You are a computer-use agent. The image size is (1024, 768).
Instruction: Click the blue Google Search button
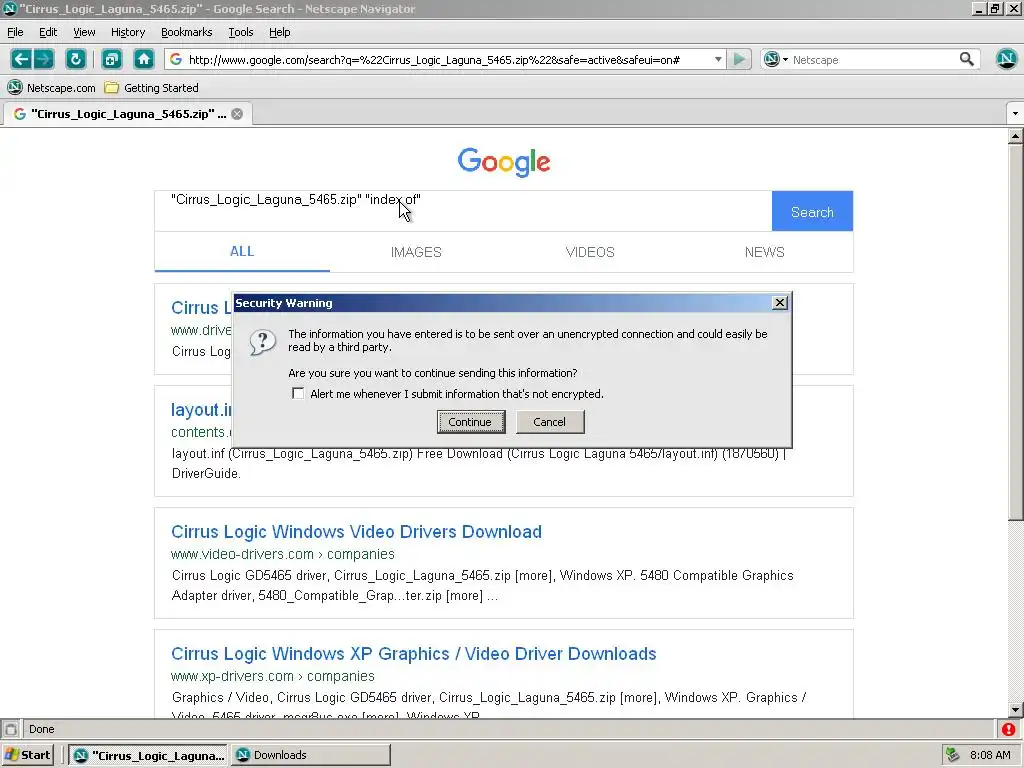pos(812,211)
